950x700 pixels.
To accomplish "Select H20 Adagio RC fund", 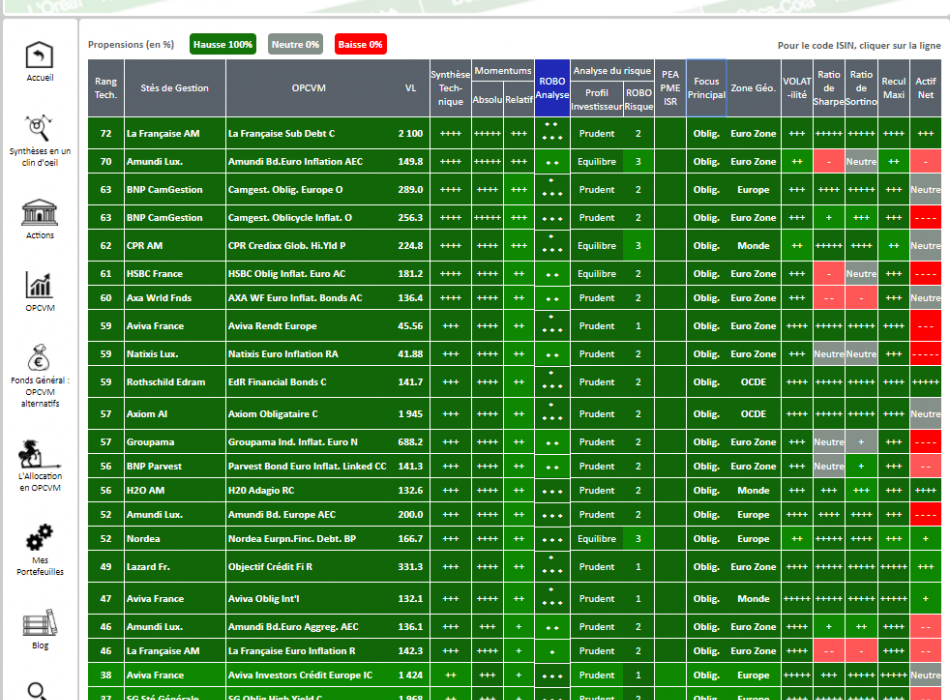I will pos(261,490).
